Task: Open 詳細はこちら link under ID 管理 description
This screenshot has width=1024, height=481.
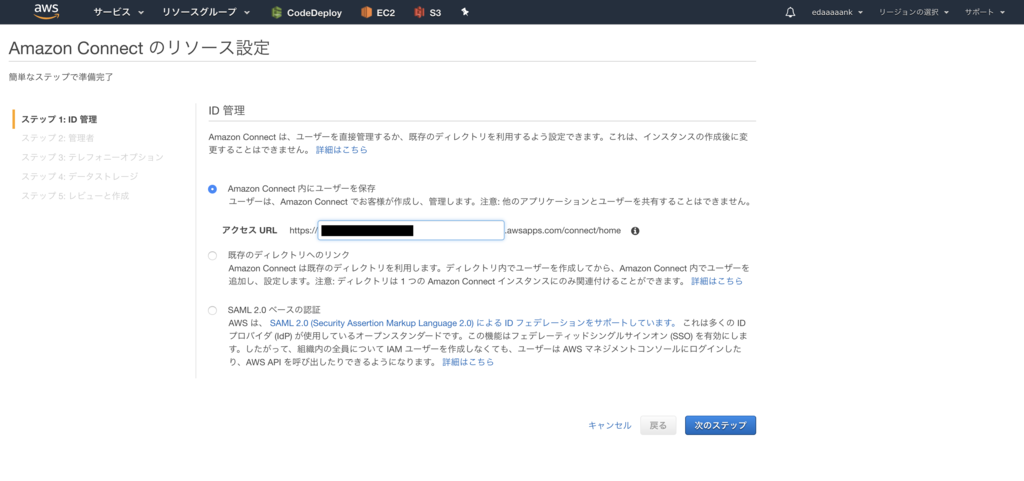Action: click(342, 150)
